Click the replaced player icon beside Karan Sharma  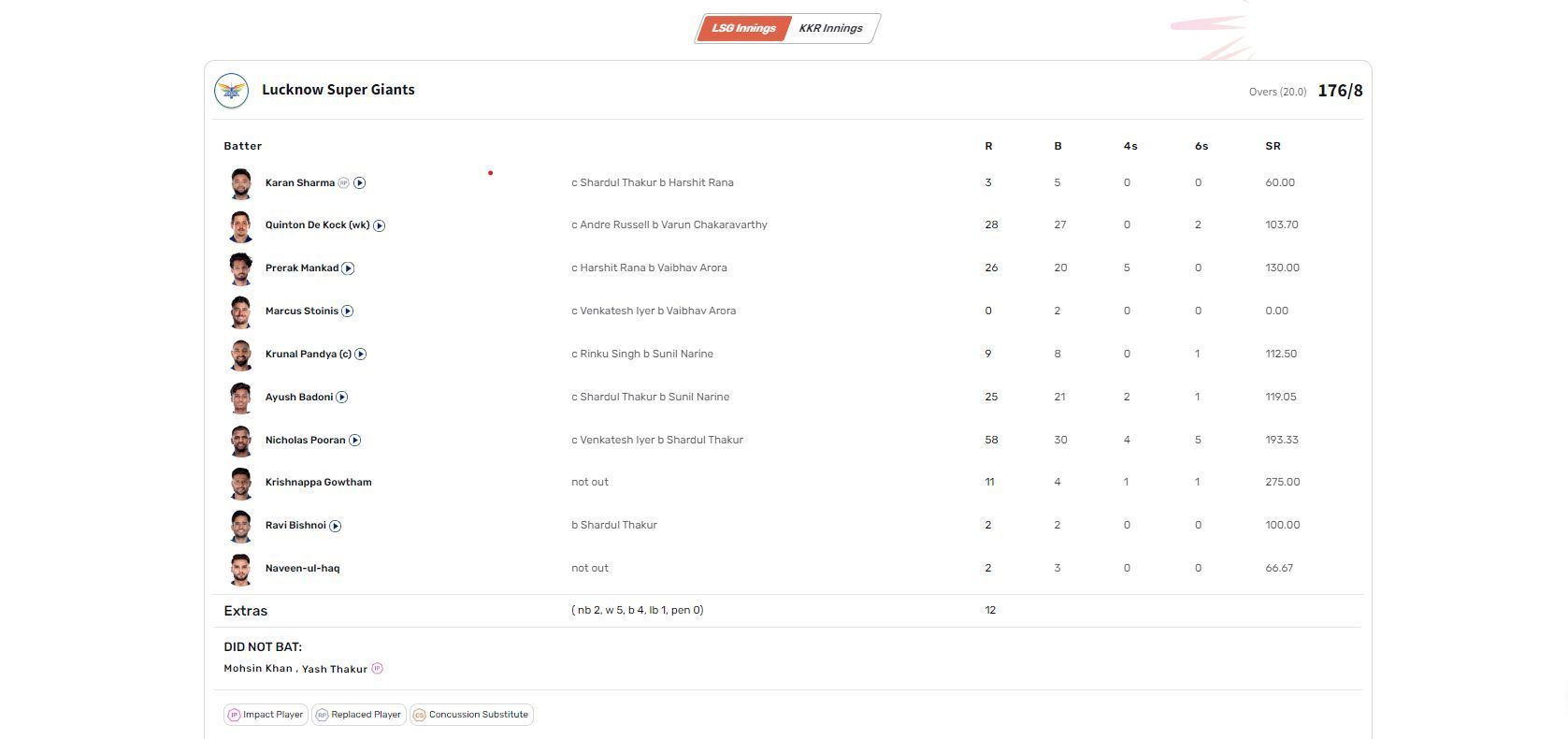(x=343, y=183)
